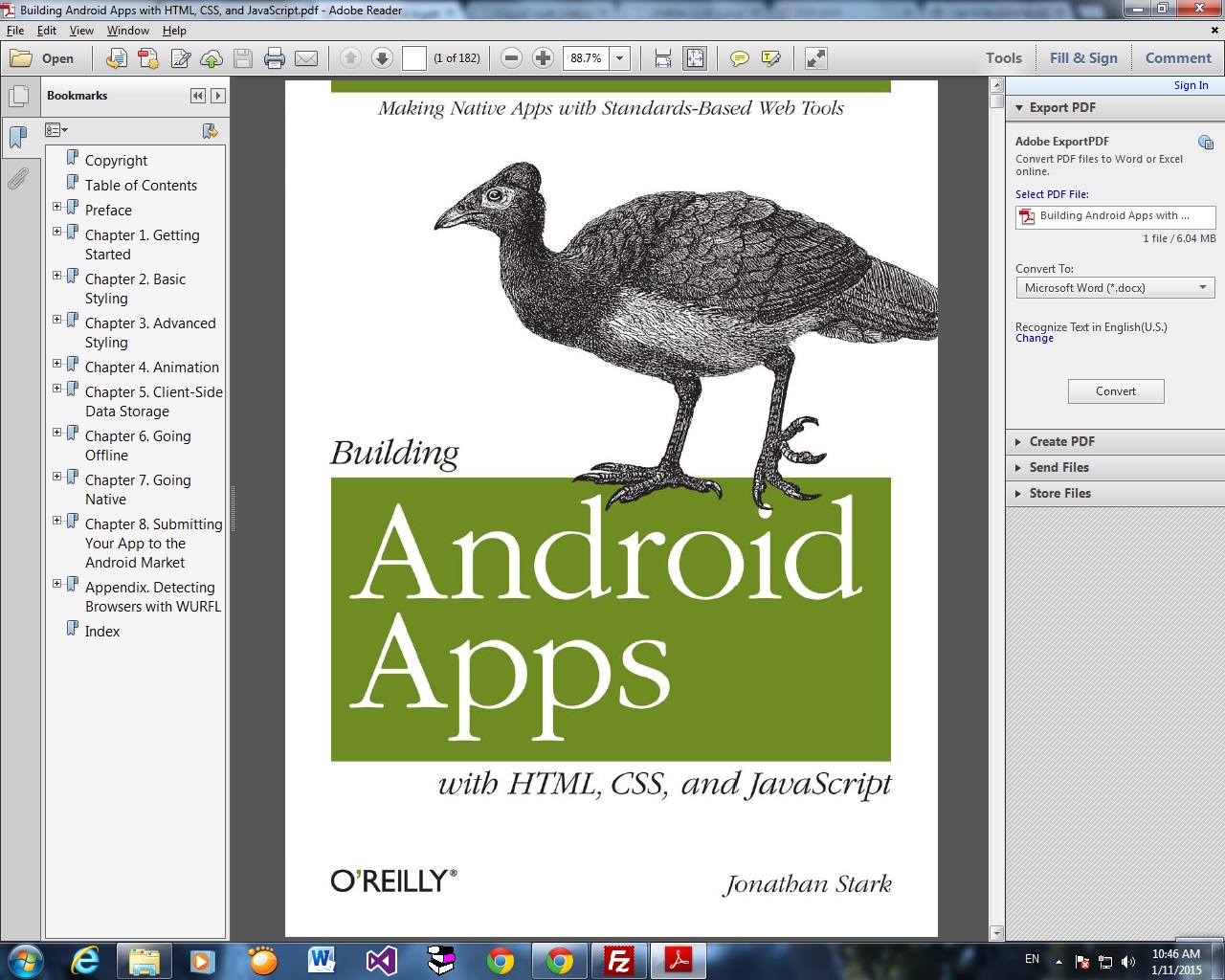Open the Comment pane
This screenshot has height=980, width=1225.
coord(1178,58)
